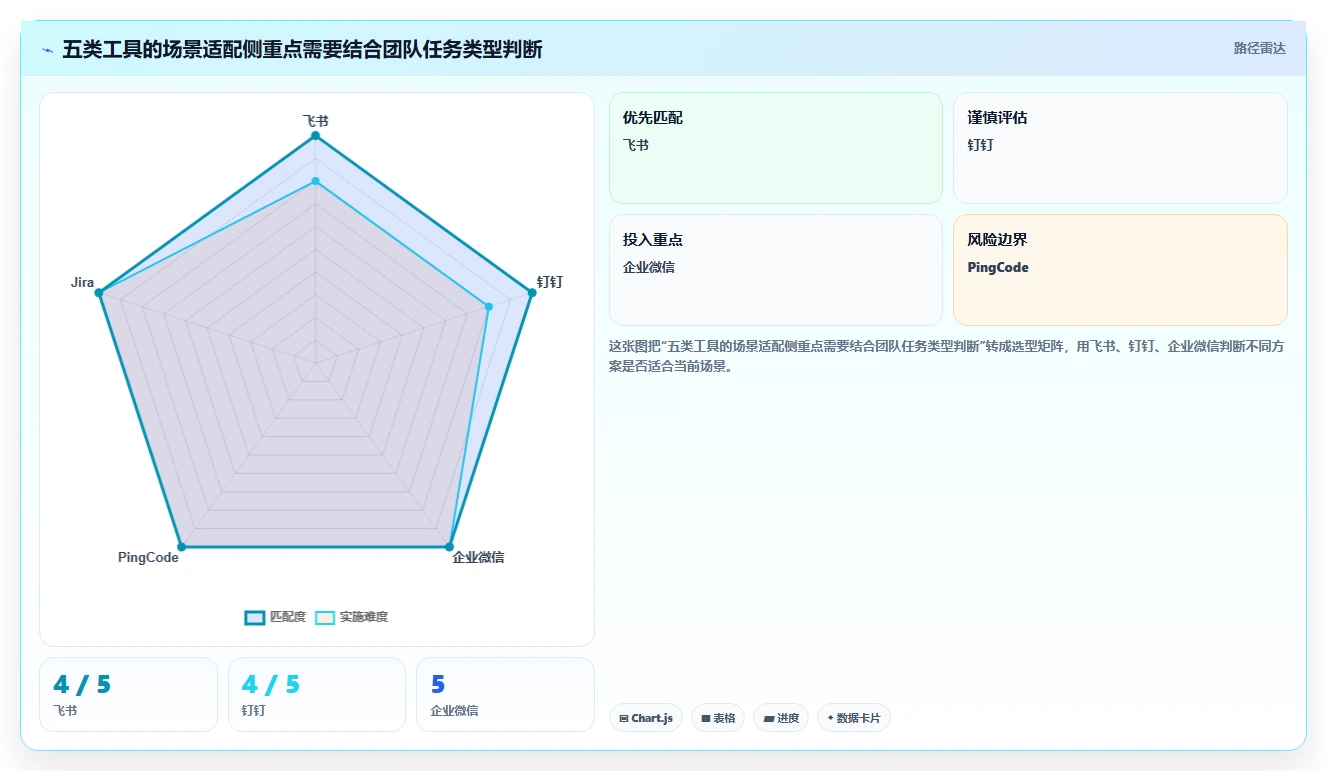Click the 钉钉 inner 实施难度 data point
The image size is (1327, 771).
click(488, 307)
